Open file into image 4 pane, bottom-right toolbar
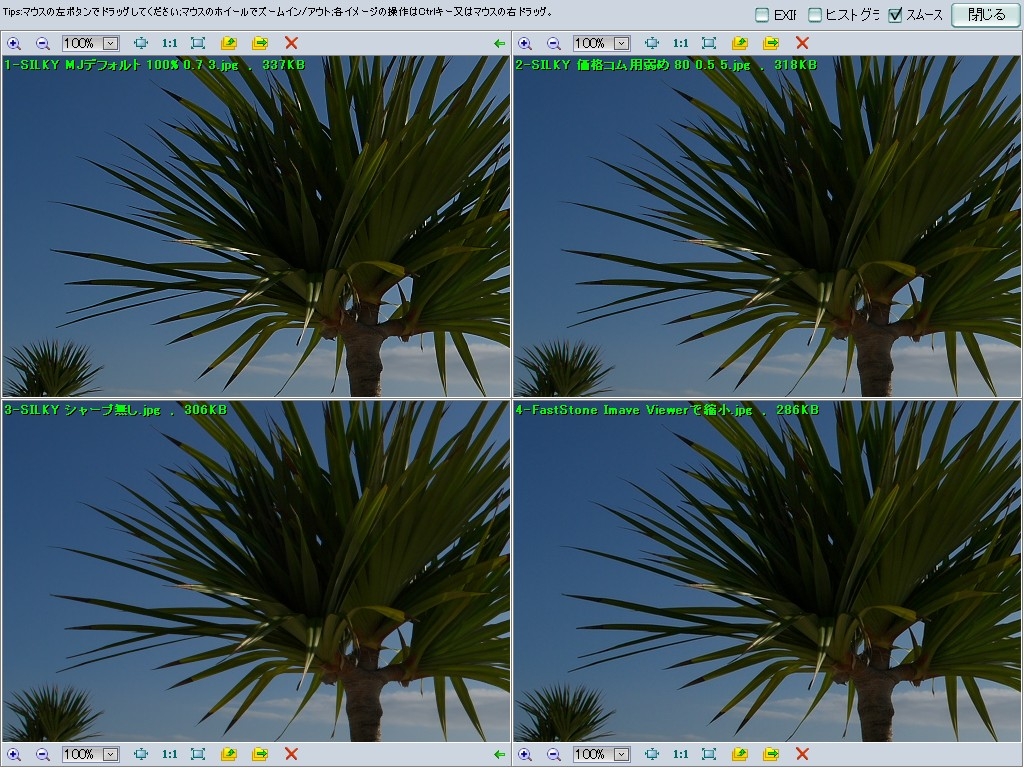 [x=739, y=755]
